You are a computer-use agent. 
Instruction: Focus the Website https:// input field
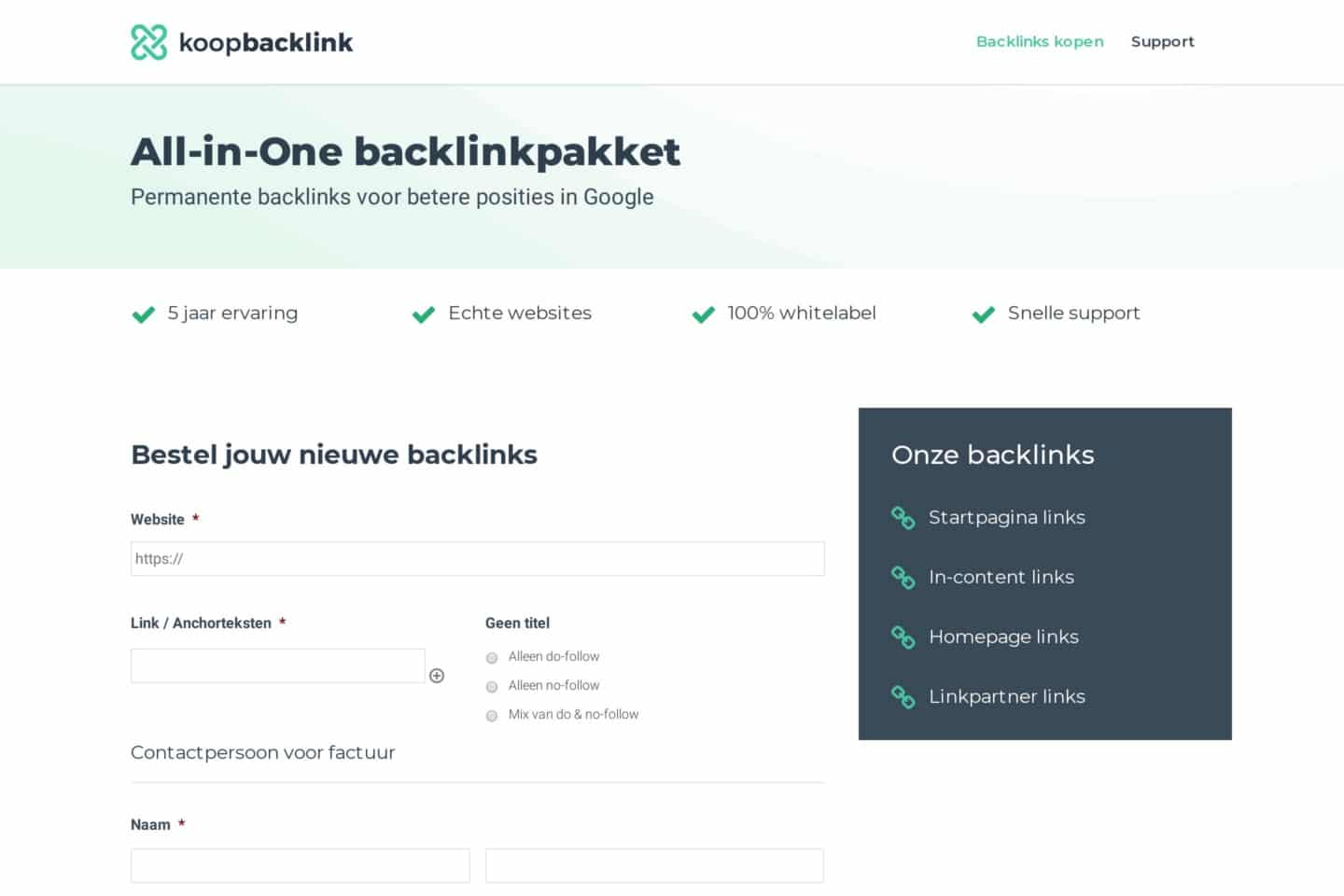click(477, 559)
